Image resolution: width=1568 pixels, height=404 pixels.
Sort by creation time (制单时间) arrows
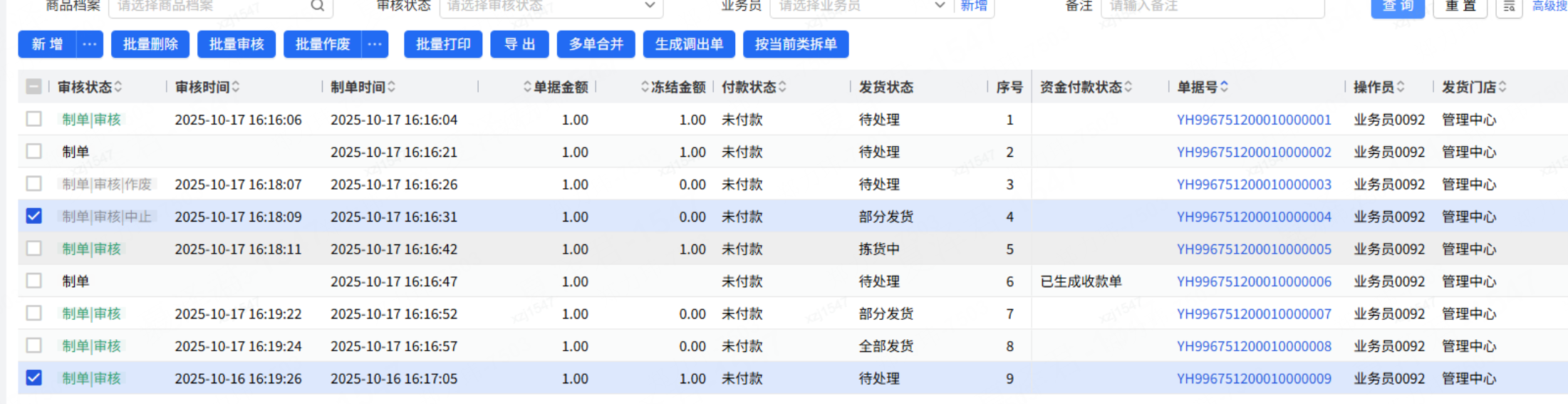click(x=392, y=87)
